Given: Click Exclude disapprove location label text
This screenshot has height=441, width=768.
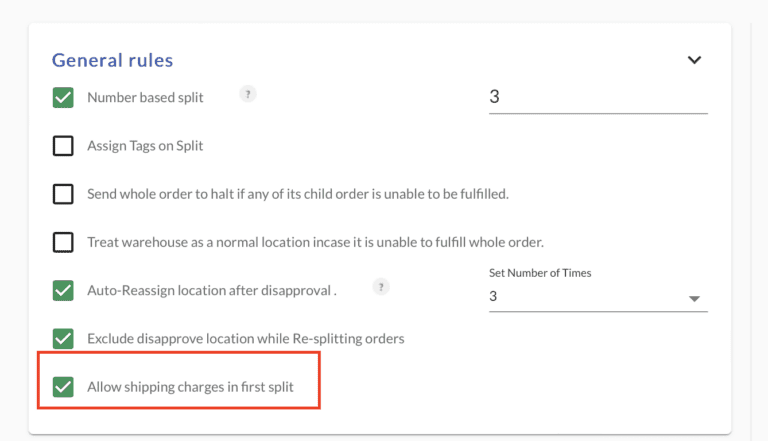Looking at the screenshot, I should [246, 339].
